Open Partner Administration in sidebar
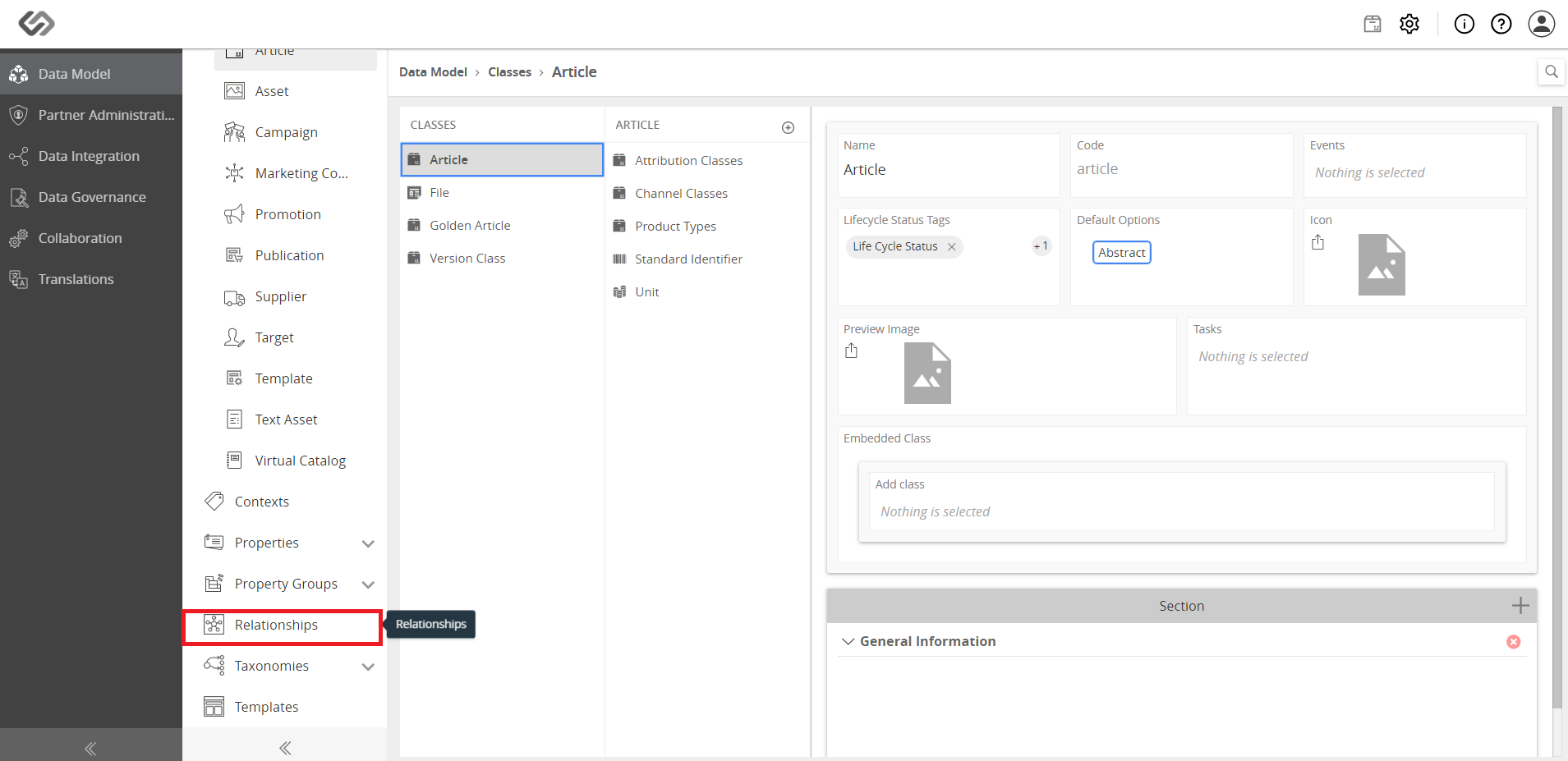Screen dimensions: 1568x761 point(91,115)
